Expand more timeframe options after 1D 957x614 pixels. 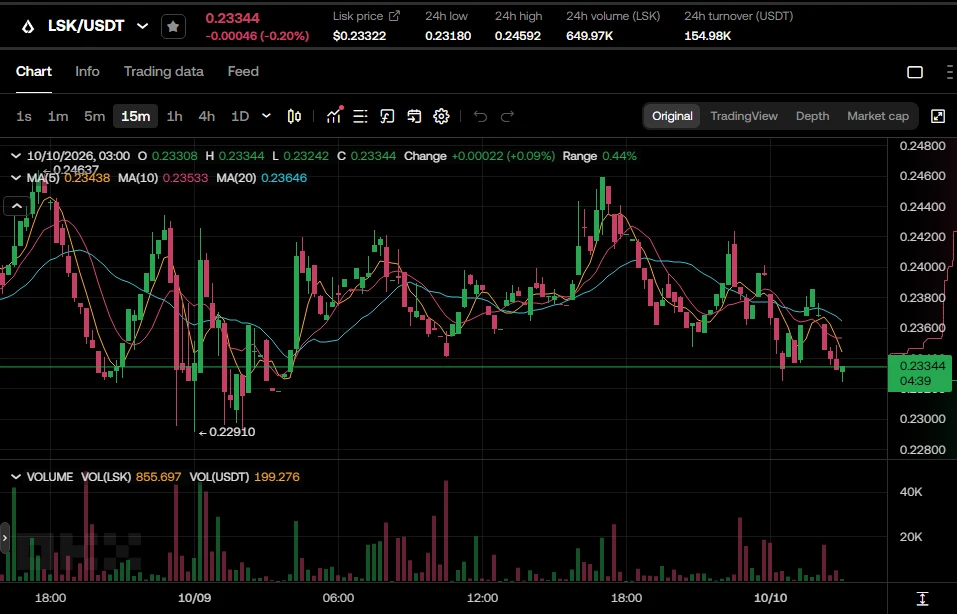tap(266, 116)
